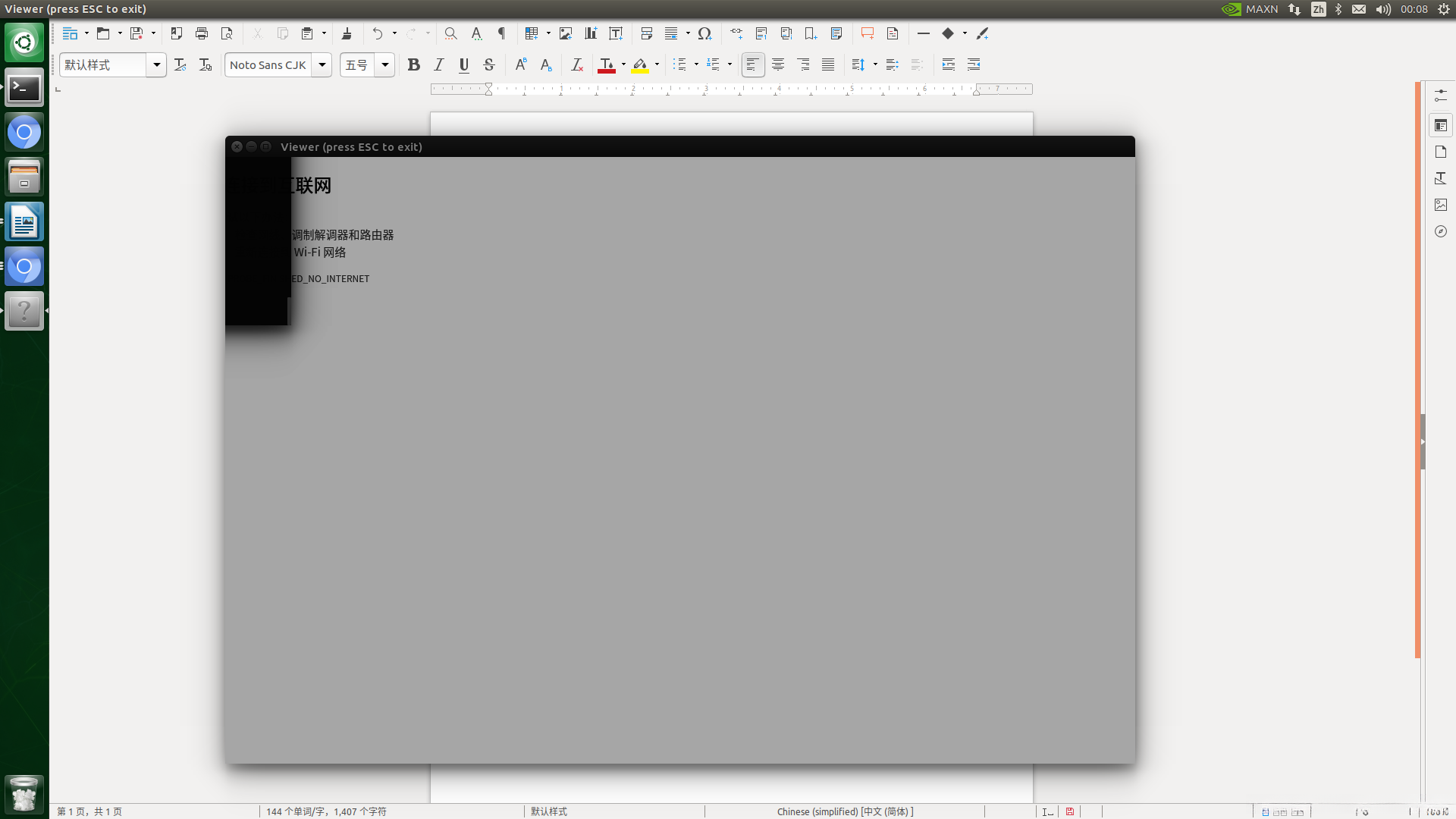The image size is (1456, 819).
Task: Open the sidebar Navigator panel
Action: [x=1441, y=231]
